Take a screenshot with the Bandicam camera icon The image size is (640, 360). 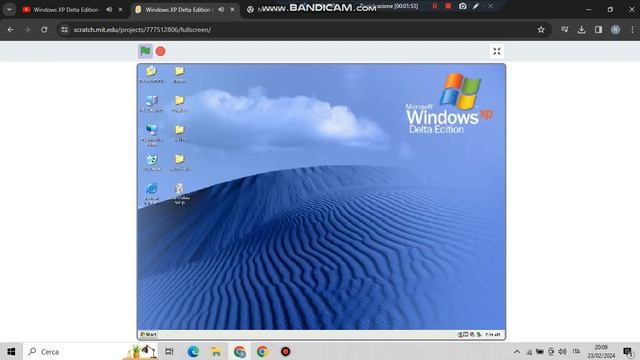click(x=462, y=6)
